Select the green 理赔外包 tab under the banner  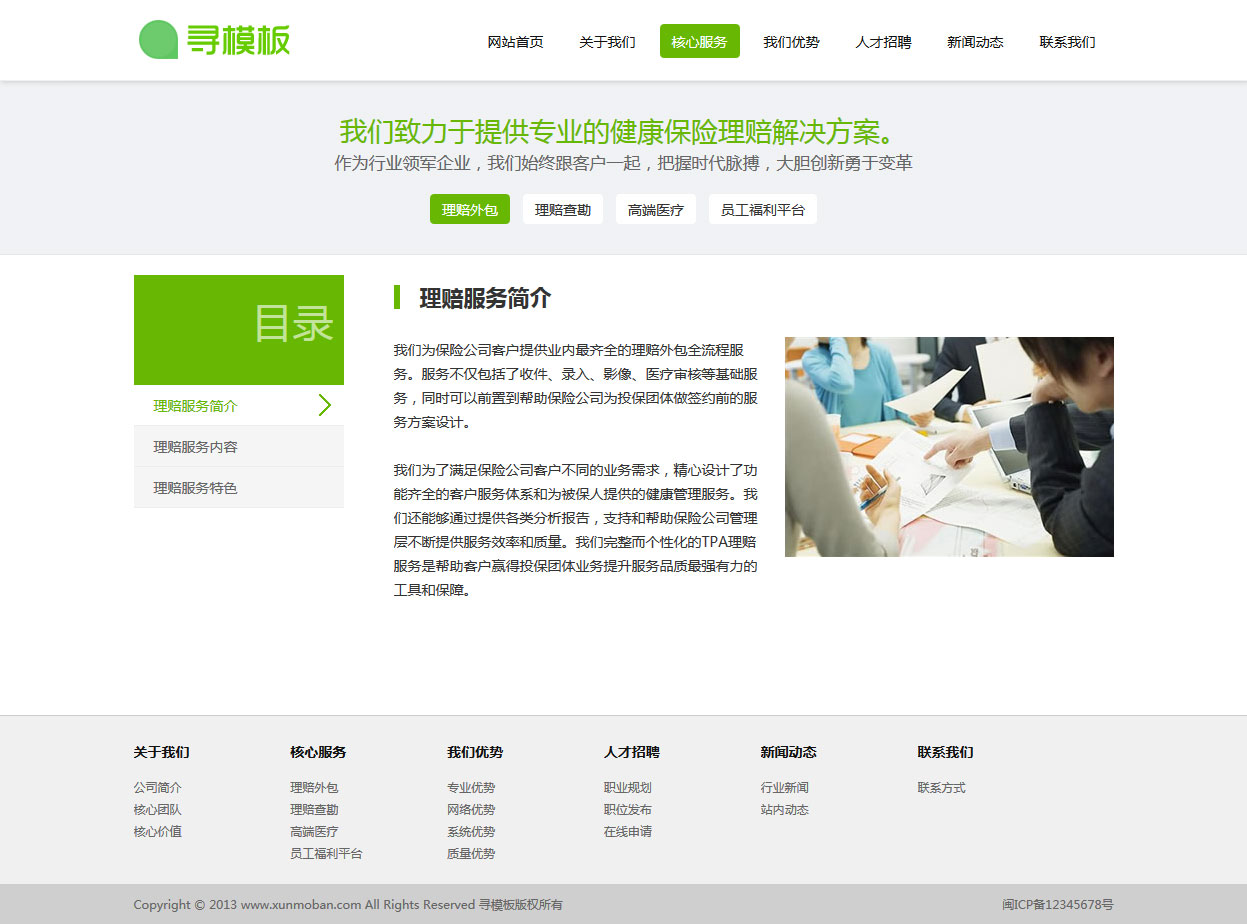click(x=470, y=210)
